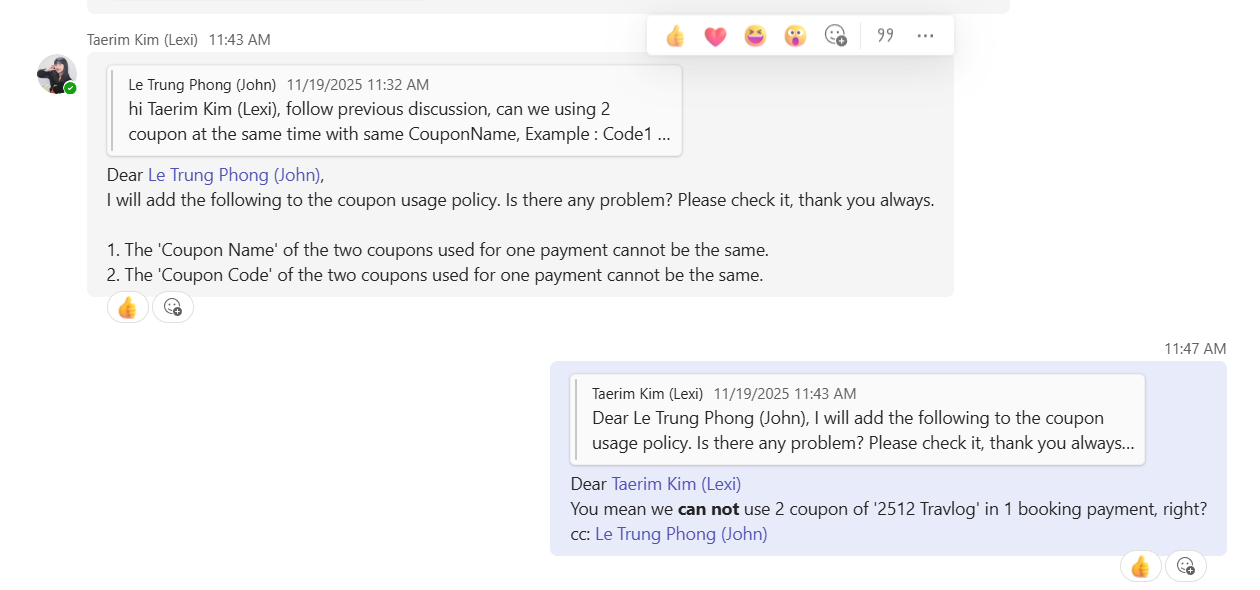Click the quote reply icon
Image resolution: width=1260 pixels, height=590 pixels.
point(885,36)
